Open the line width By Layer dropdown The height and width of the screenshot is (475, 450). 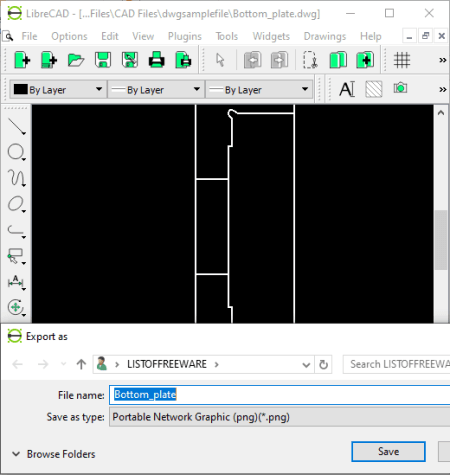156,89
